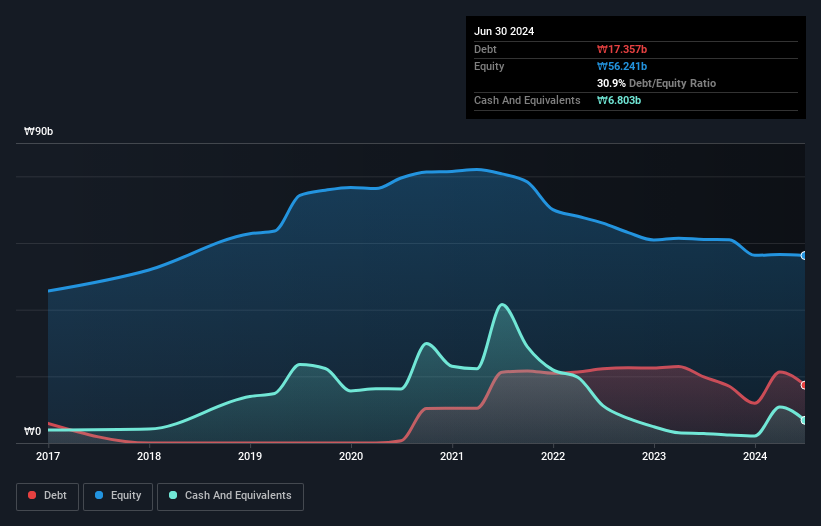Toggle the Equity legend button

[x=118, y=496]
